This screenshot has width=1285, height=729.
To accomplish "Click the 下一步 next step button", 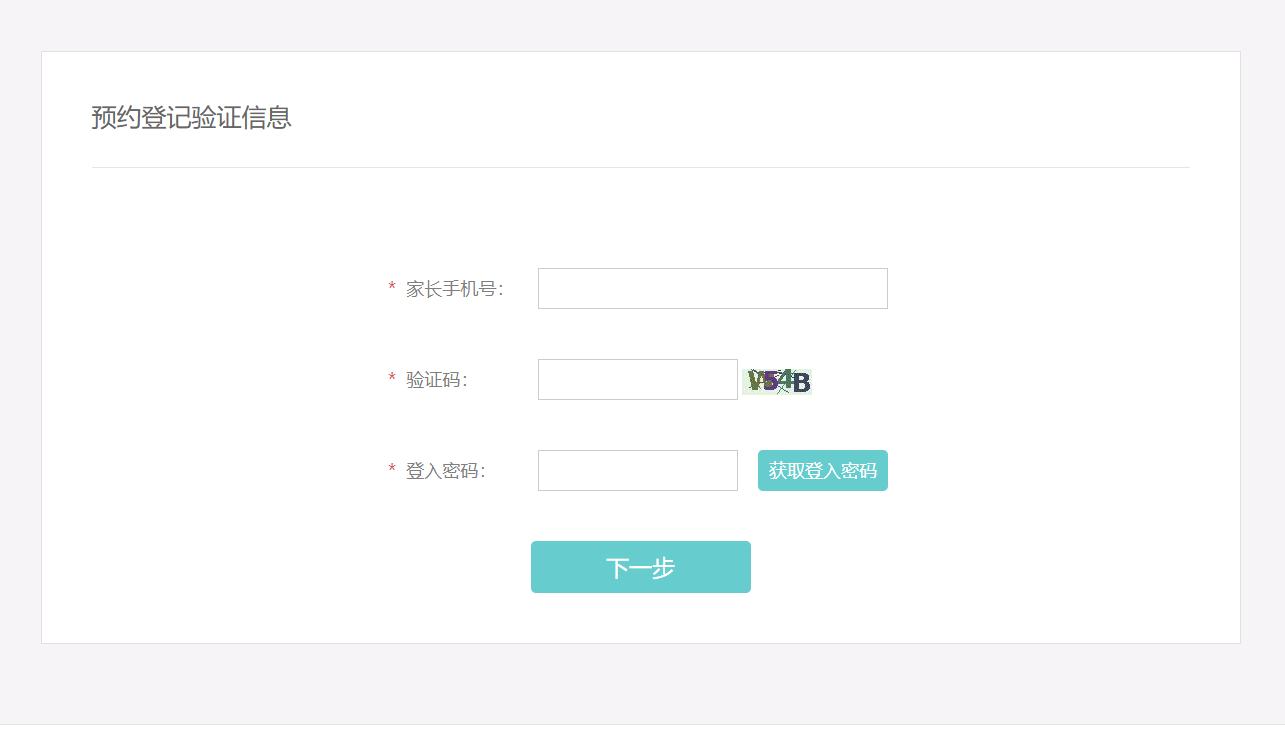I will tap(641, 567).
